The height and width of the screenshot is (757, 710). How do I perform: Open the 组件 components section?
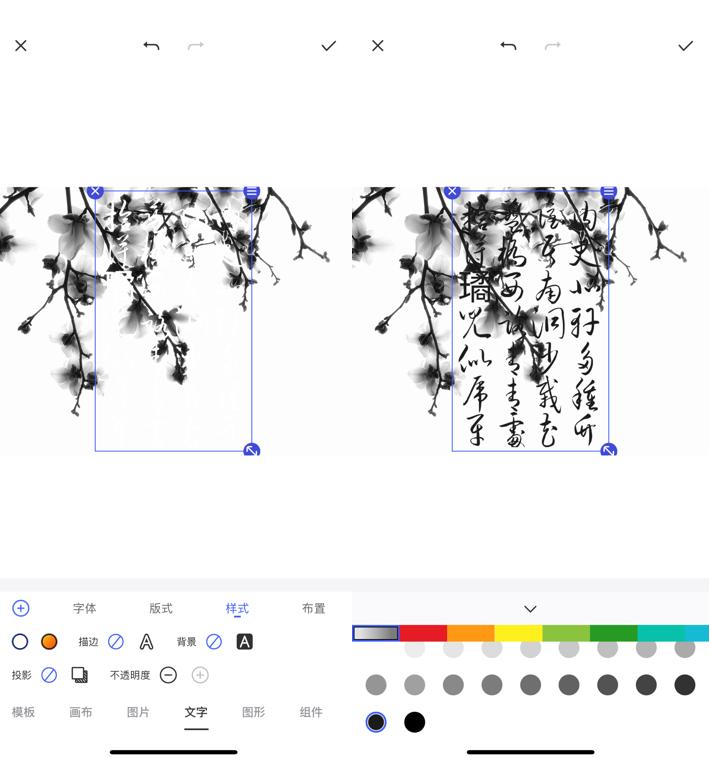[x=311, y=712]
